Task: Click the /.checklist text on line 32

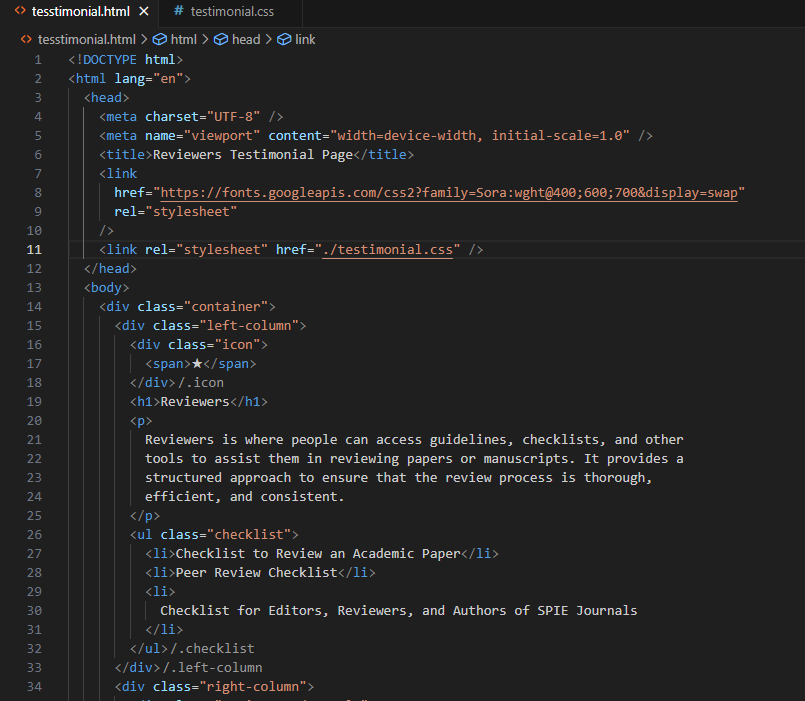Action: click(x=212, y=649)
